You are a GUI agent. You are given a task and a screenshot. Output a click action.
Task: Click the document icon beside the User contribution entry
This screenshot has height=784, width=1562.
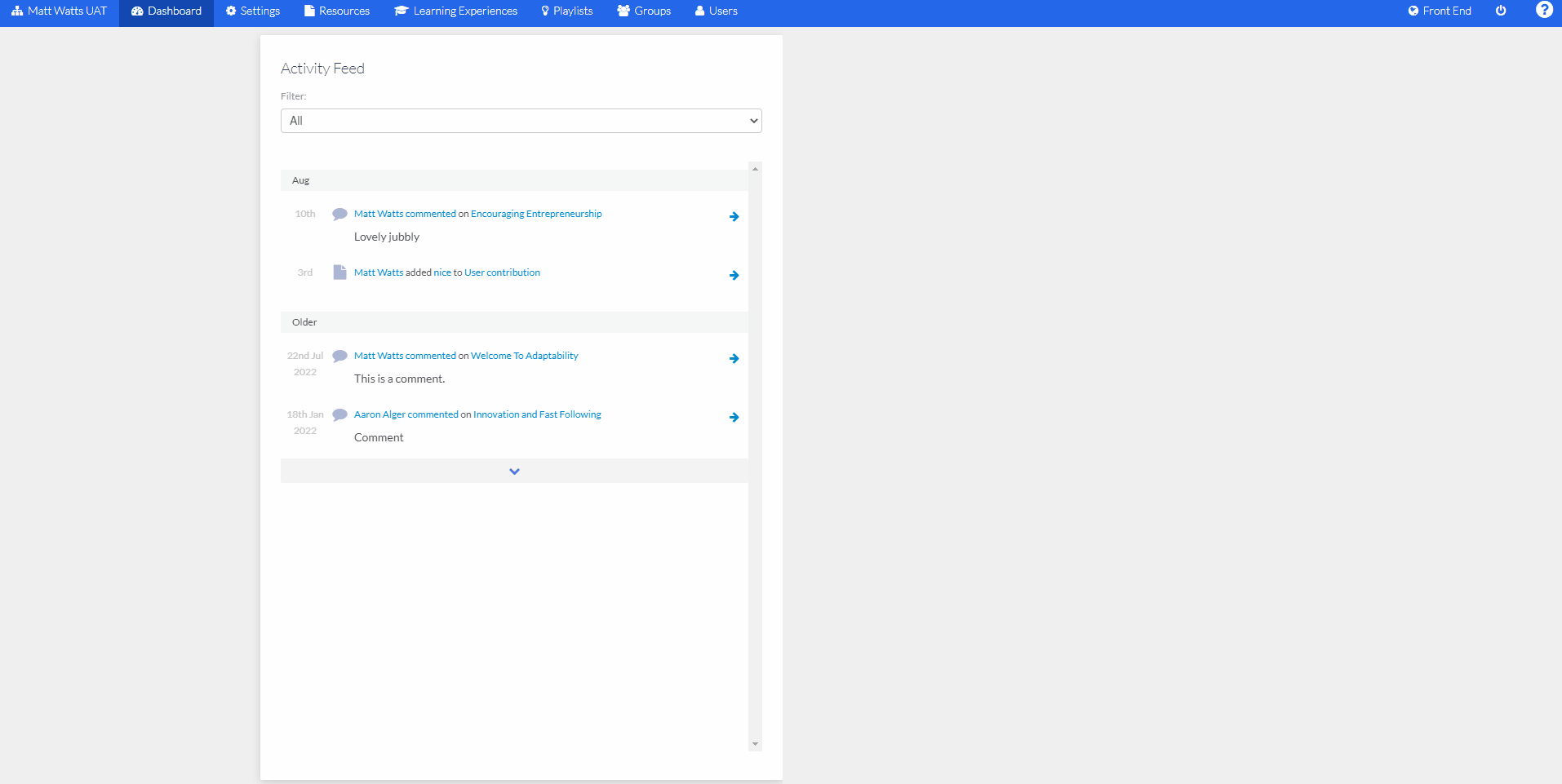(339, 272)
